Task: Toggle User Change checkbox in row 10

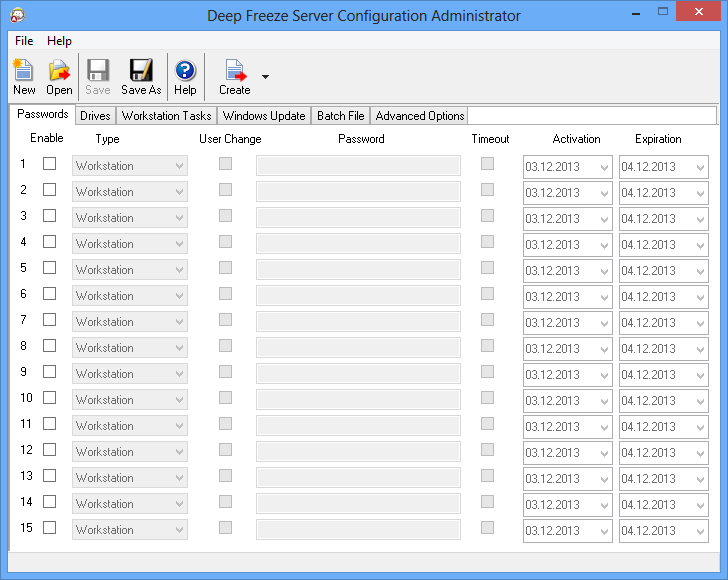Action: pyautogui.click(x=226, y=398)
